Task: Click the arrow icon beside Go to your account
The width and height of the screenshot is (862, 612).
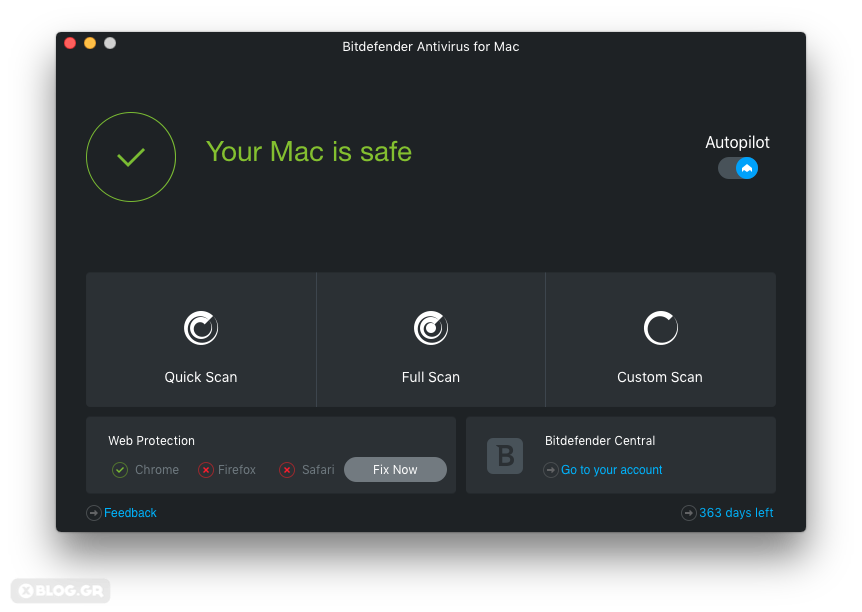Action: pos(551,470)
